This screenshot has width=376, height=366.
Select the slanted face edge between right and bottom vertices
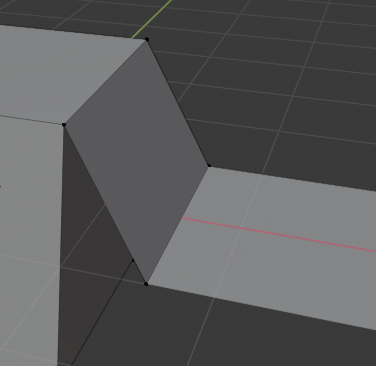click(x=177, y=225)
